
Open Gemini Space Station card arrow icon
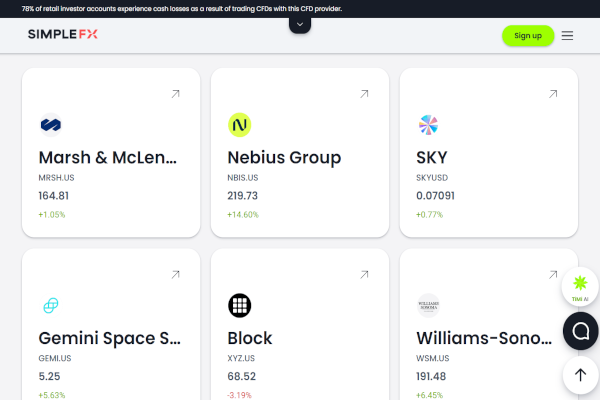click(x=175, y=274)
